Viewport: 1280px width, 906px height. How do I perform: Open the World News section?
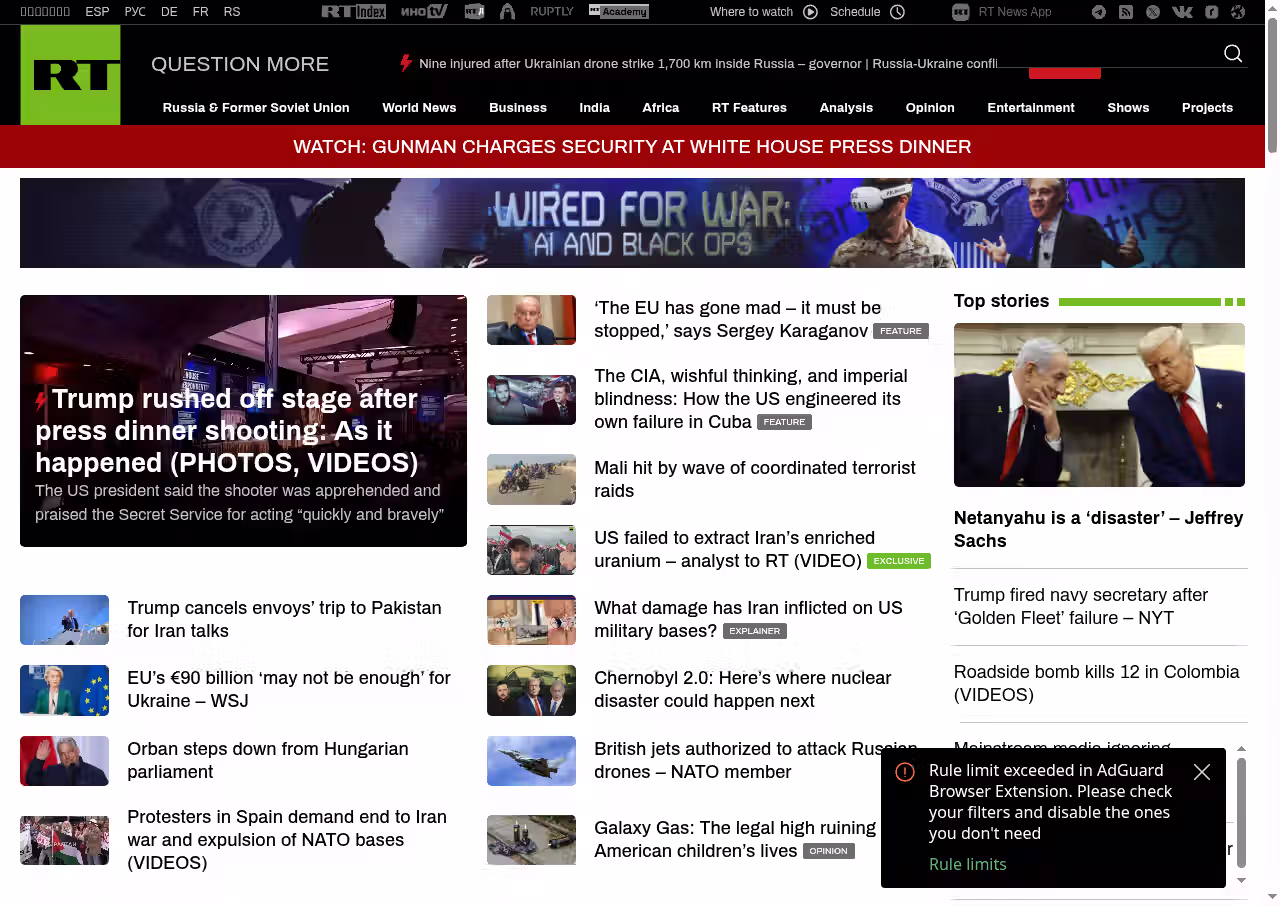click(x=419, y=108)
